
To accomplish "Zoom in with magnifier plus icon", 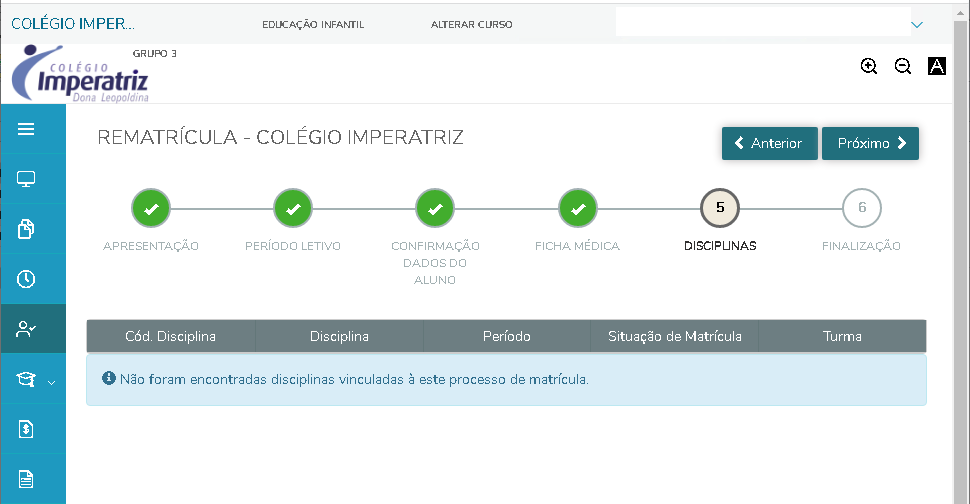I will point(869,66).
